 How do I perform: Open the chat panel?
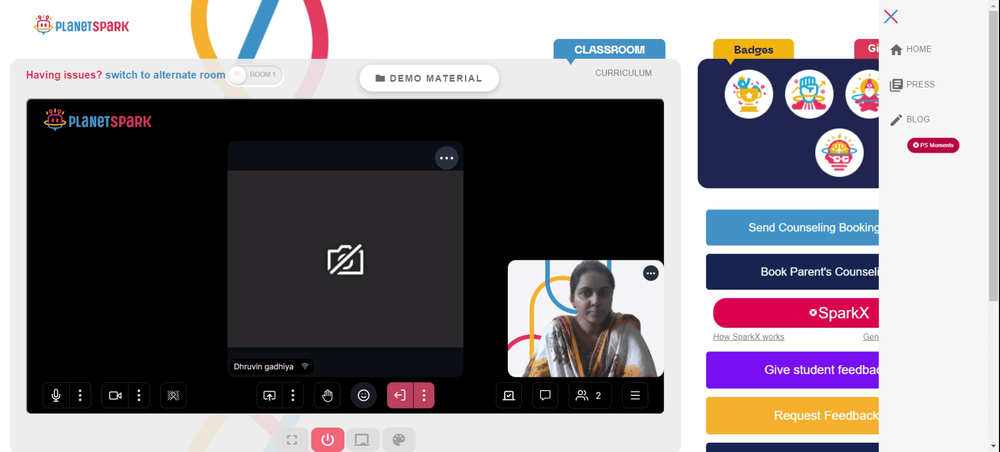coord(545,395)
